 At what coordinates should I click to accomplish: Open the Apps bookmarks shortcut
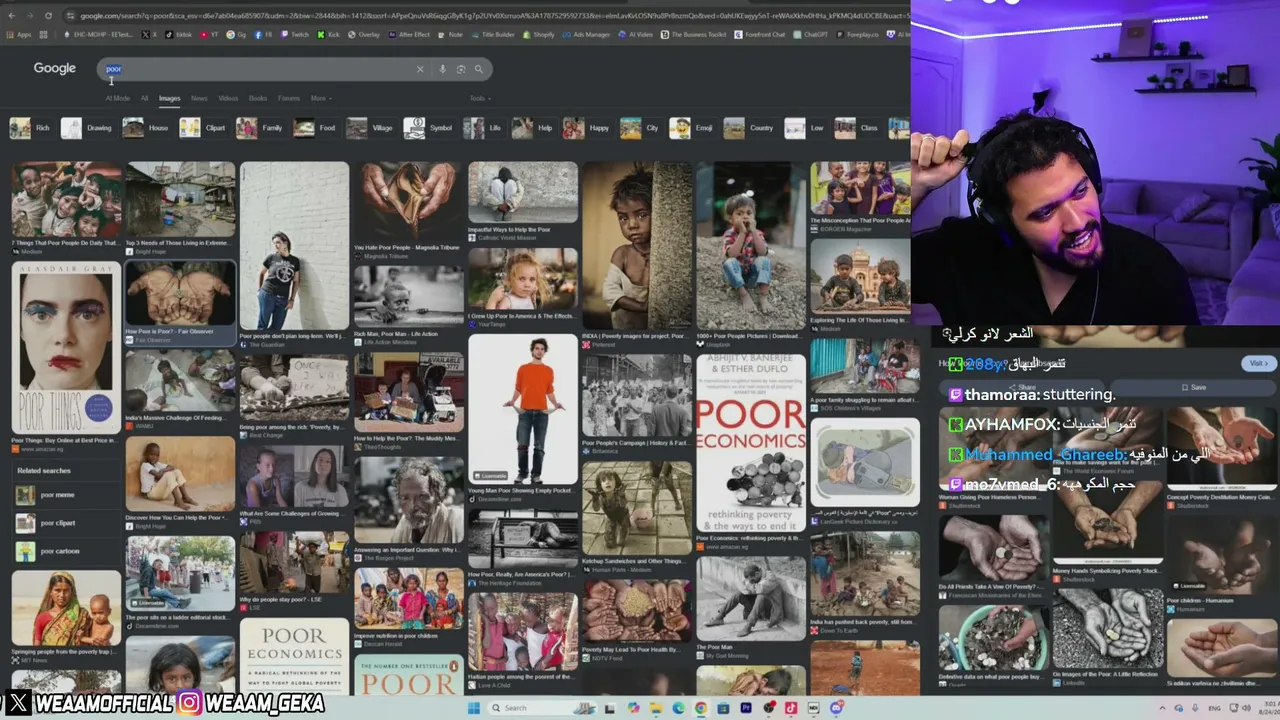pyautogui.click(x=19, y=34)
